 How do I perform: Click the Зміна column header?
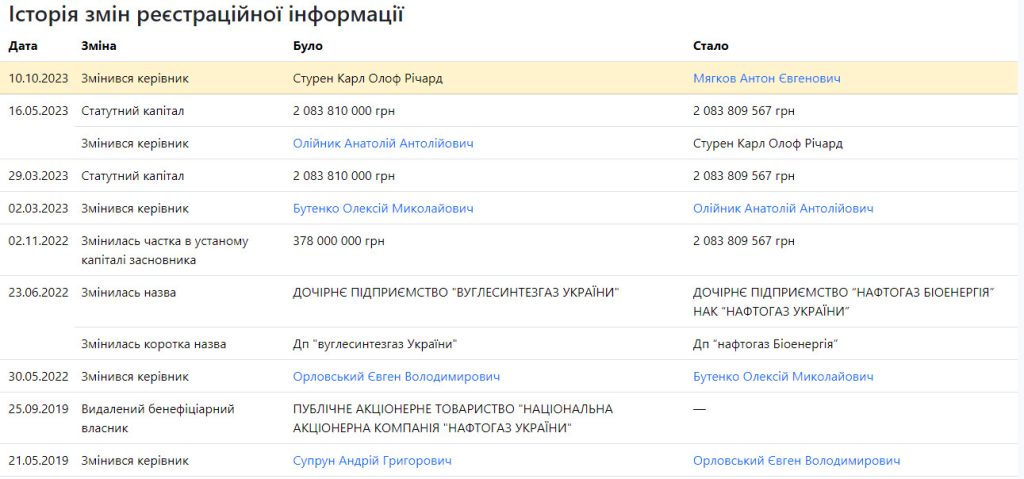tap(99, 46)
